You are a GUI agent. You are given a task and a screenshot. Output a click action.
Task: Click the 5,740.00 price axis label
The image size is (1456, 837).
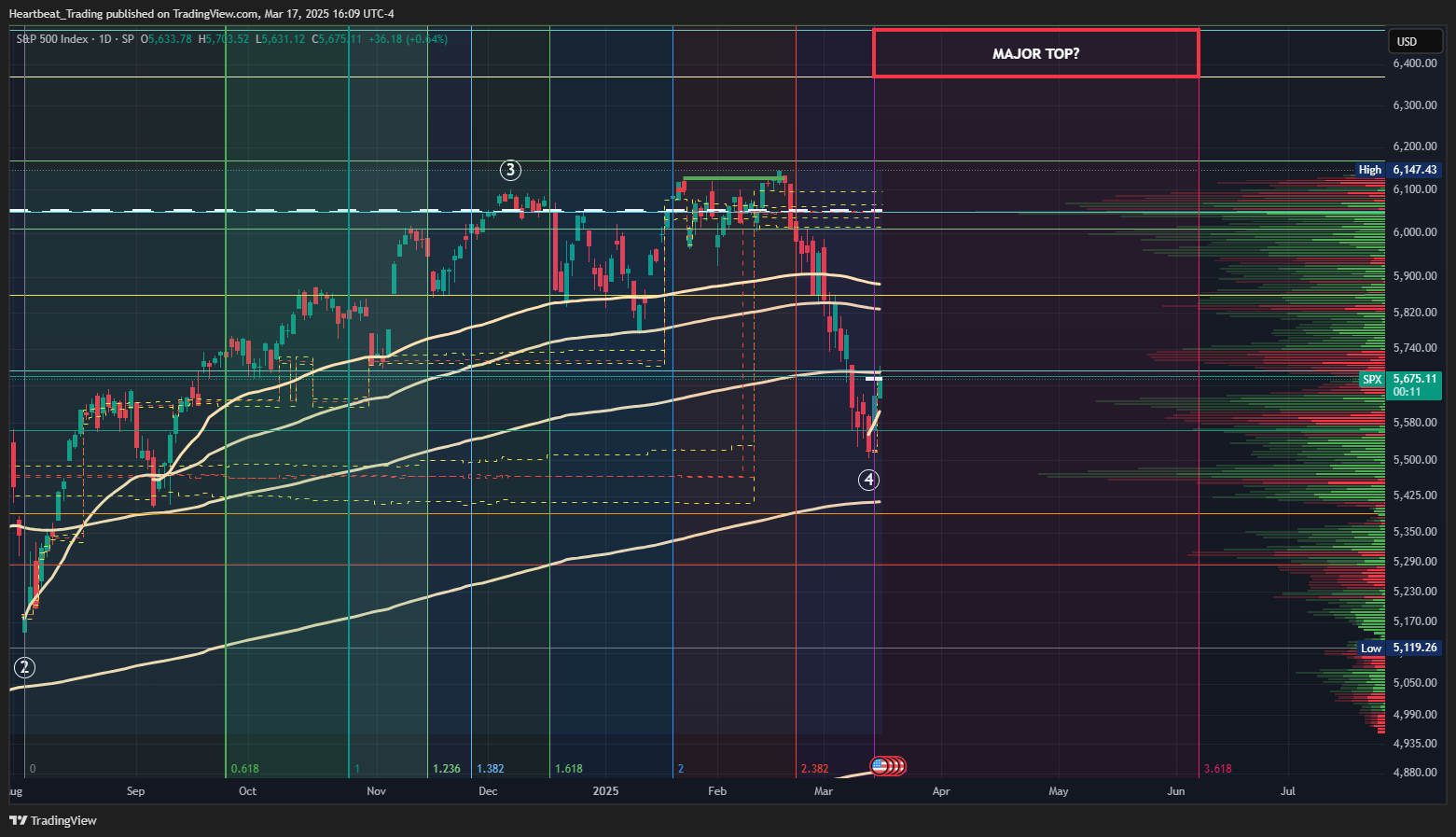tap(1415, 348)
